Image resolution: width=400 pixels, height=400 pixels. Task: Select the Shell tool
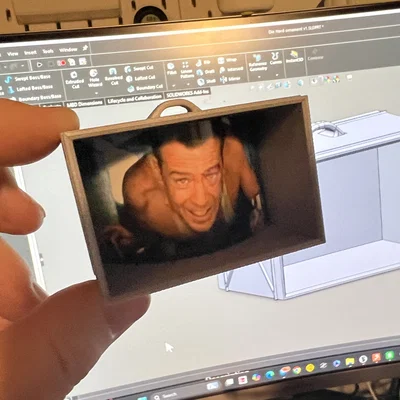click(x=207, y=81)
